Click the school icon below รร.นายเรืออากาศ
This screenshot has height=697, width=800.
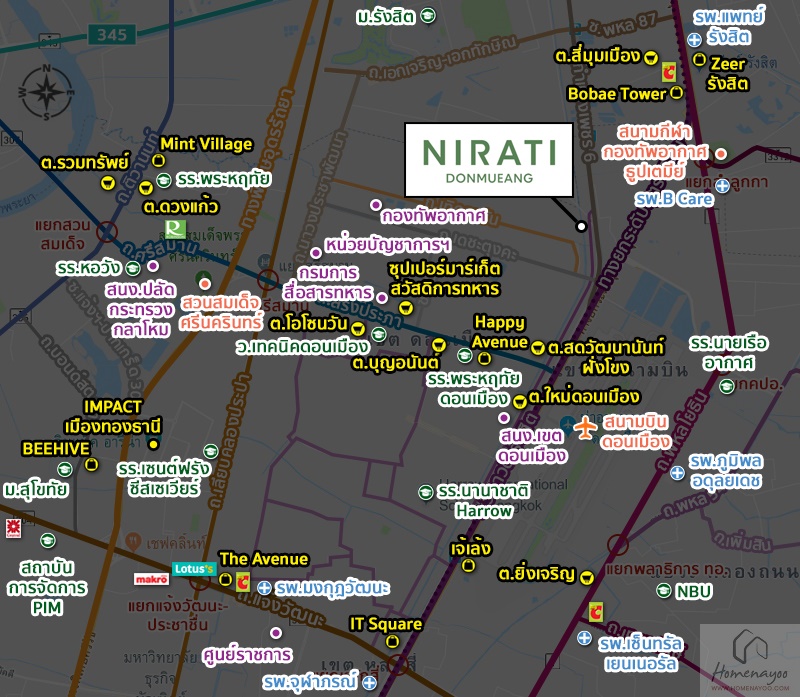pos(727,386)
